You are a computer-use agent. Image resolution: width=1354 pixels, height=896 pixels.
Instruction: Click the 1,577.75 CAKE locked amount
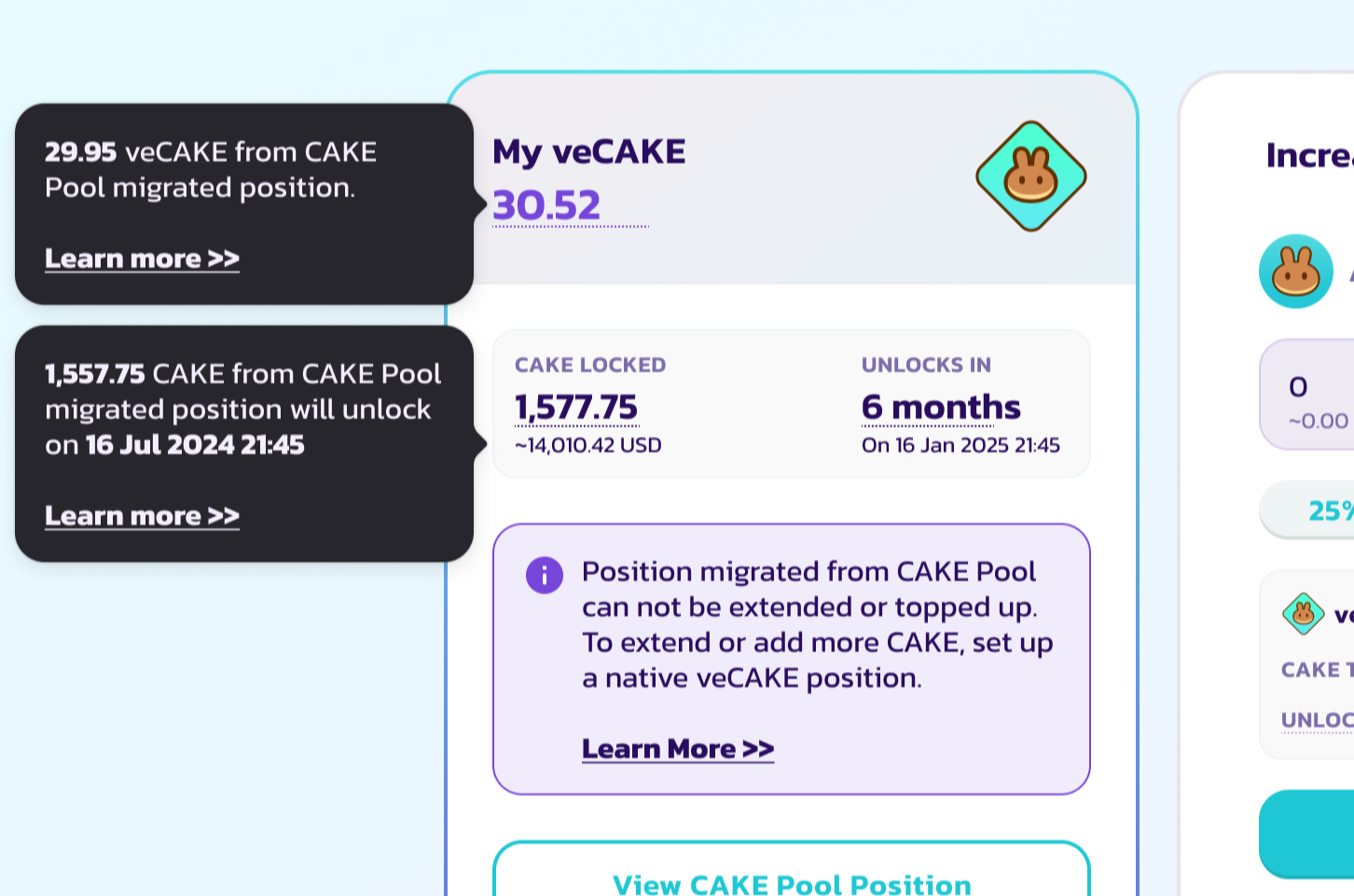[x=576, y=407]
